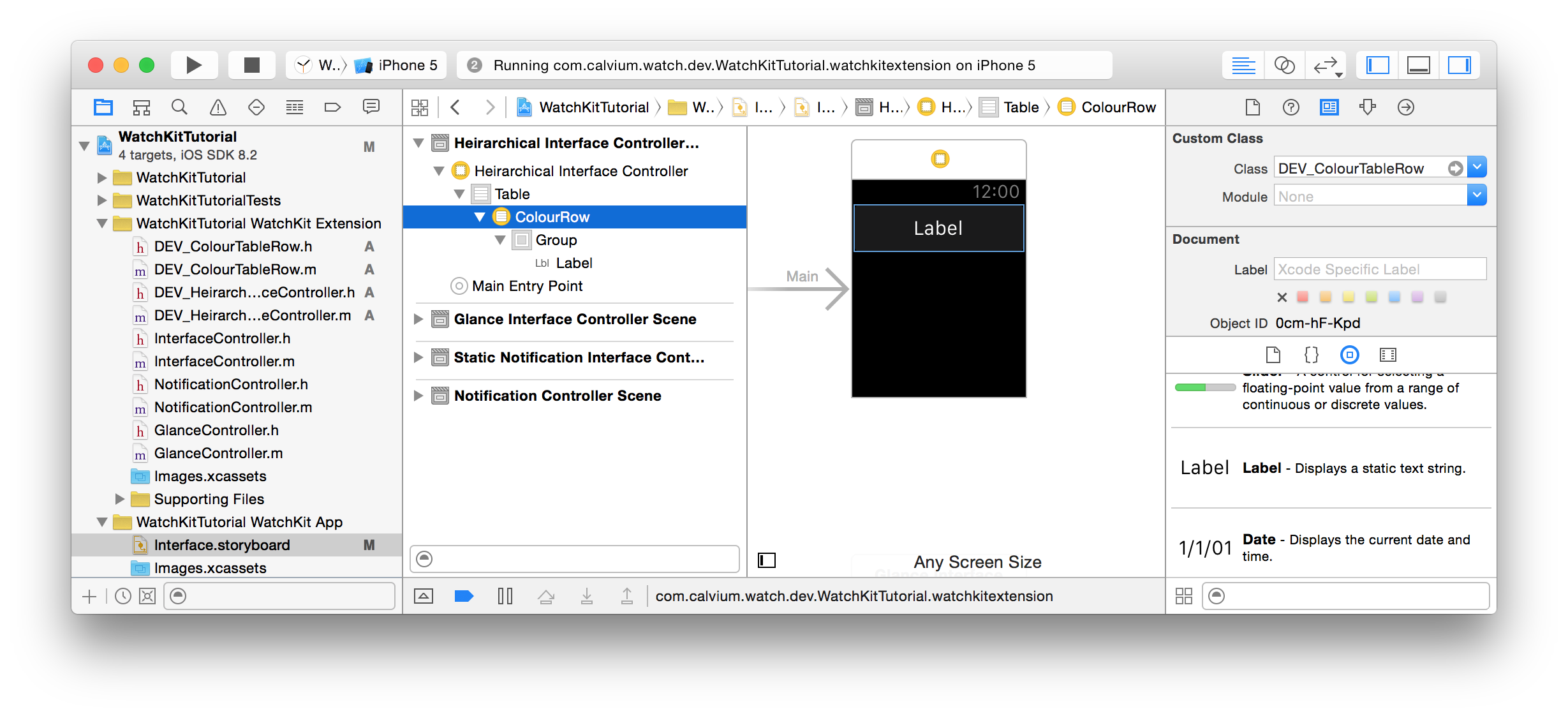Open the related items grid menu

coord(420,107)
